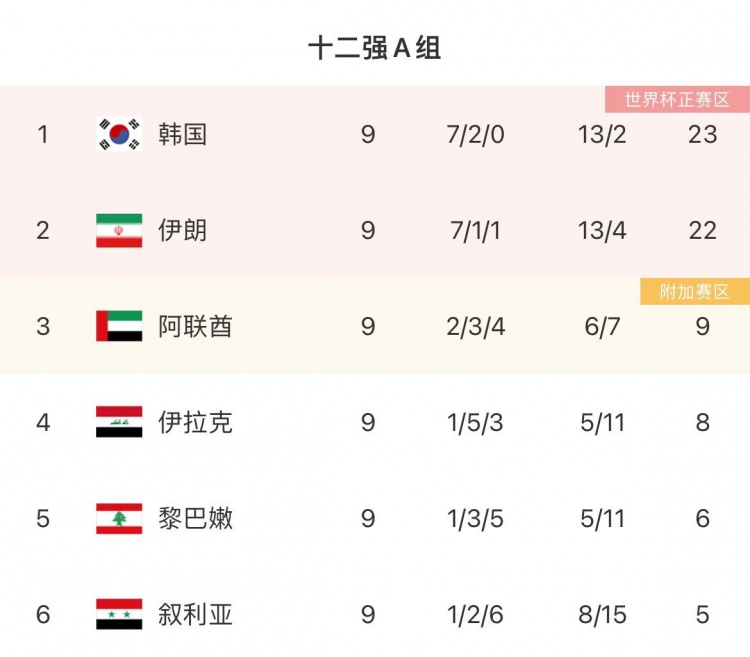Open team name 黎巴嫩
Viewport: 750px width, 657px height.
(195, 518)
